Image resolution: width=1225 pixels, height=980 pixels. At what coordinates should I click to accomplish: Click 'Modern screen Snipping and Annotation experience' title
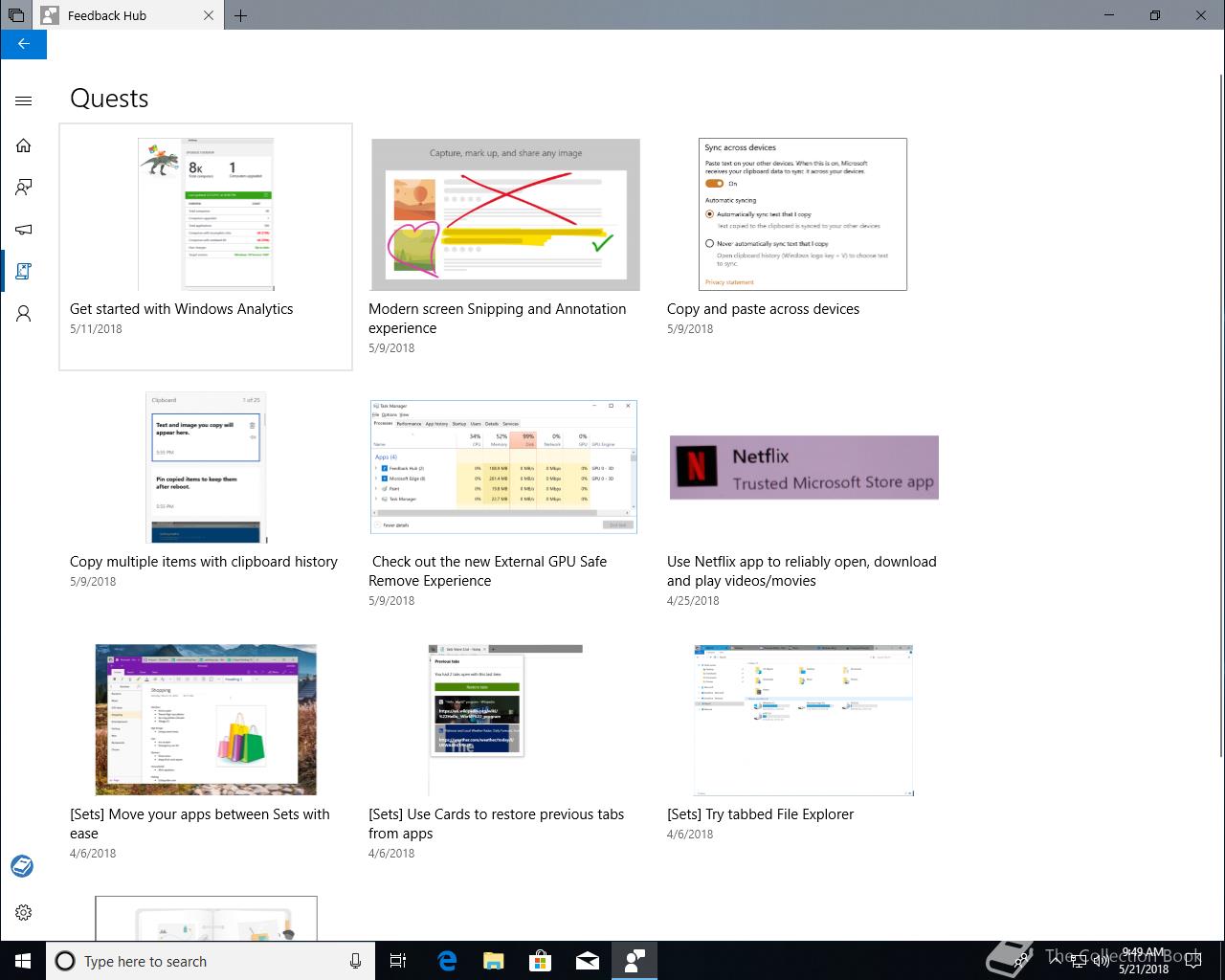pyautogui.click(x=498, y=319)
